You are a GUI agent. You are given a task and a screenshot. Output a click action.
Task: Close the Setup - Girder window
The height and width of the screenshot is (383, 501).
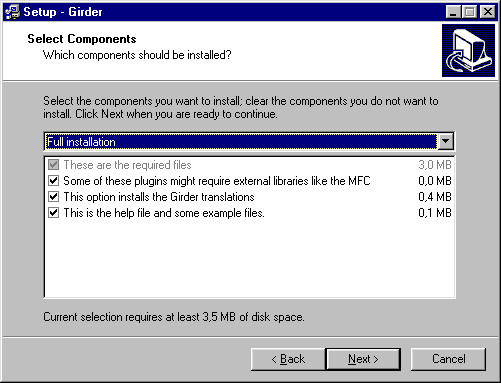(488, 12)
